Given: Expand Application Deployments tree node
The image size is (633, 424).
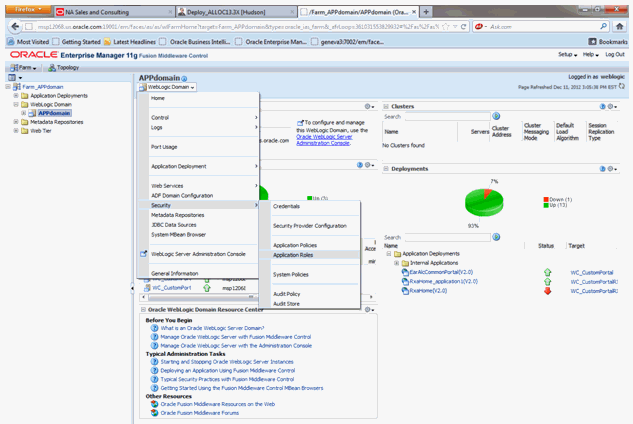Looking at the screenshot, I should coord(16,96).
